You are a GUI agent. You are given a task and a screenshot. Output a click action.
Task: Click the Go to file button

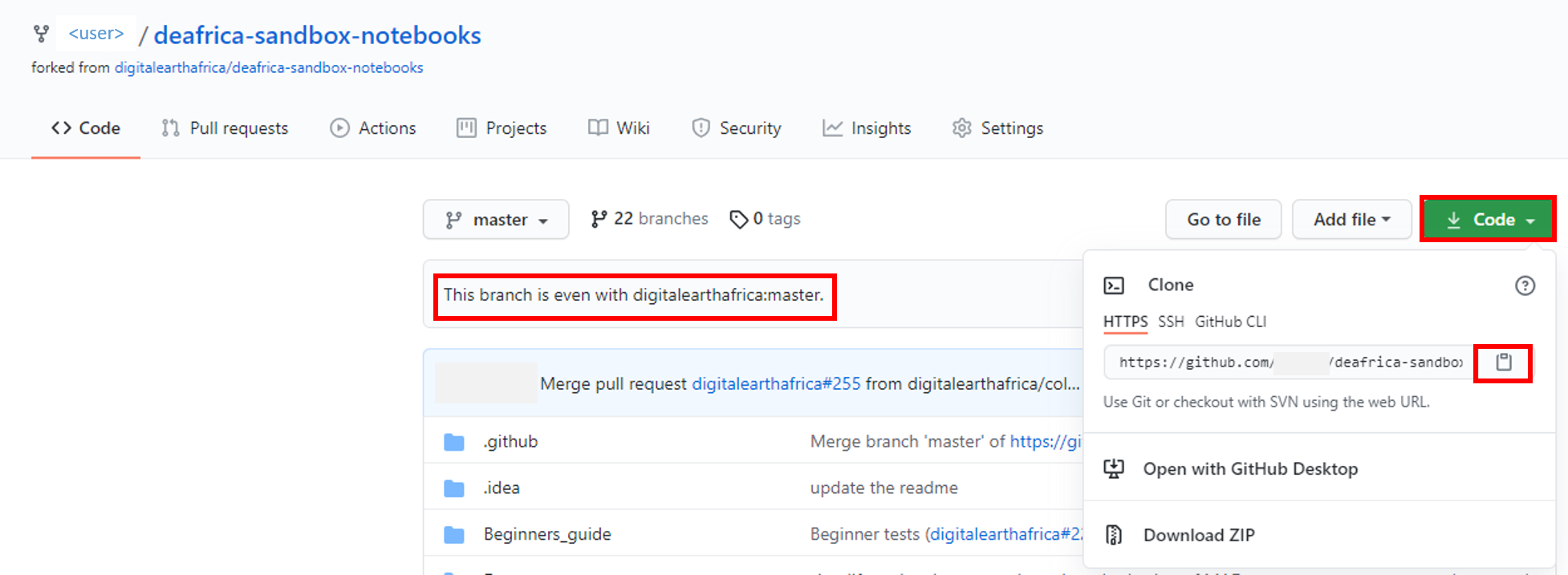(1224, 220)
